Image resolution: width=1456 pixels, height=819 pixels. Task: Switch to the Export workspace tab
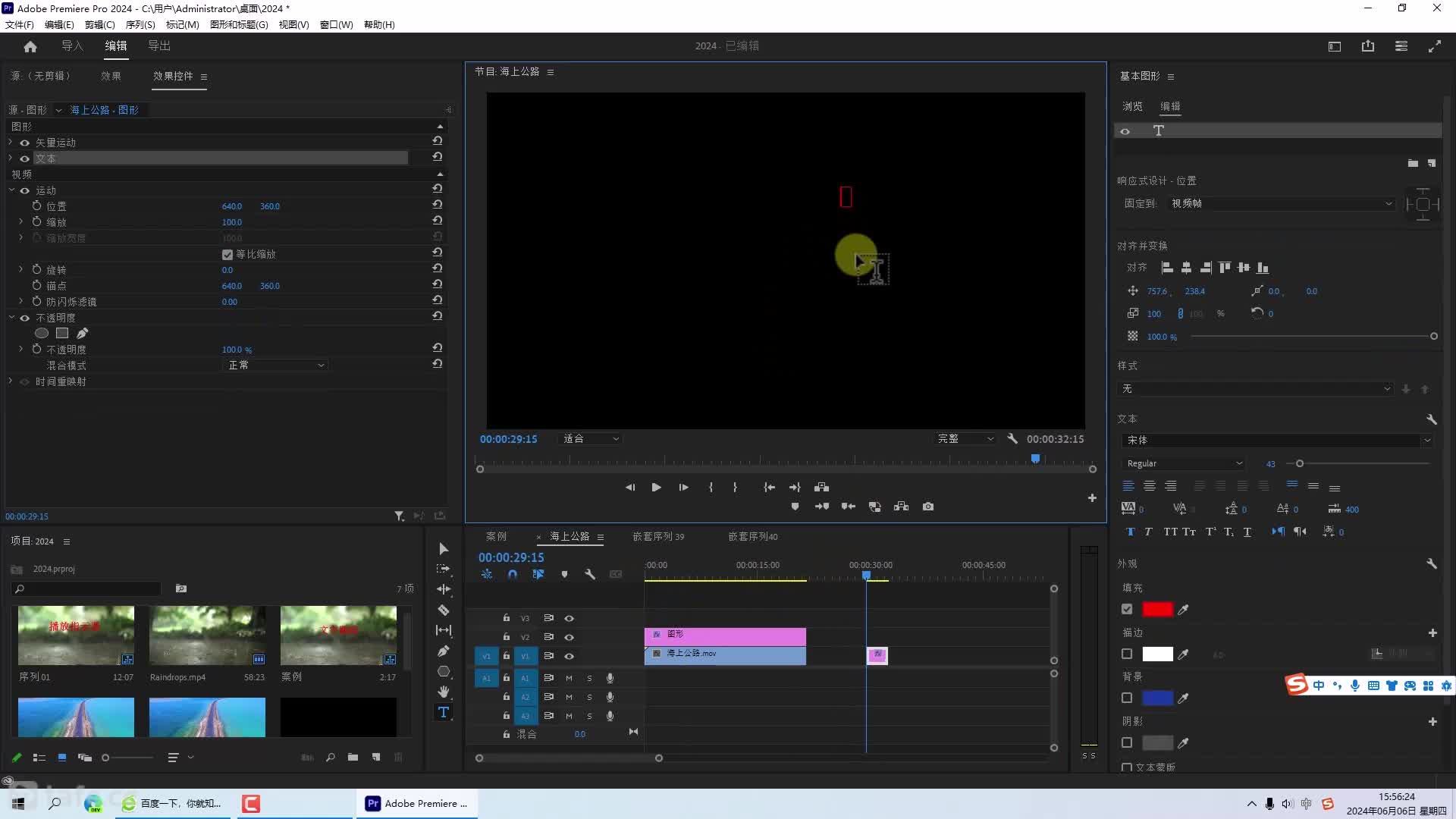(159, 46)
